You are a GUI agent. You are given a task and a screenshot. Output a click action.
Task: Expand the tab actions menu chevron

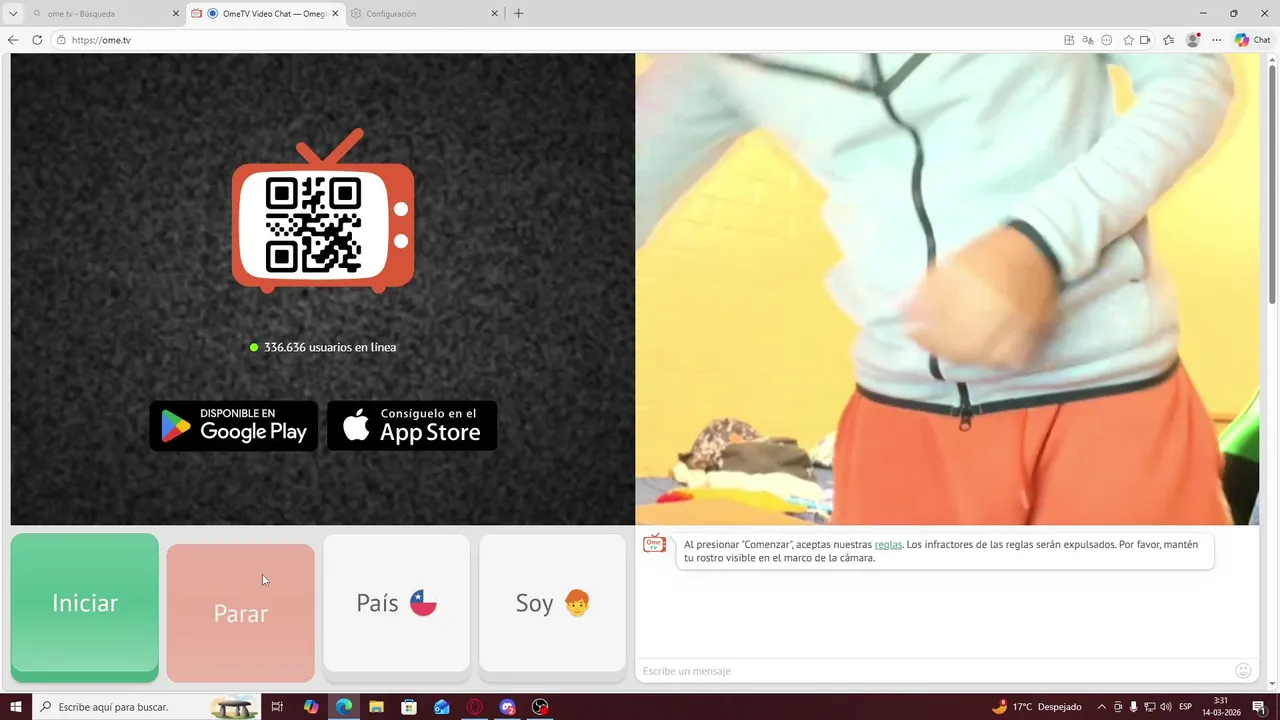click(13, 14)
